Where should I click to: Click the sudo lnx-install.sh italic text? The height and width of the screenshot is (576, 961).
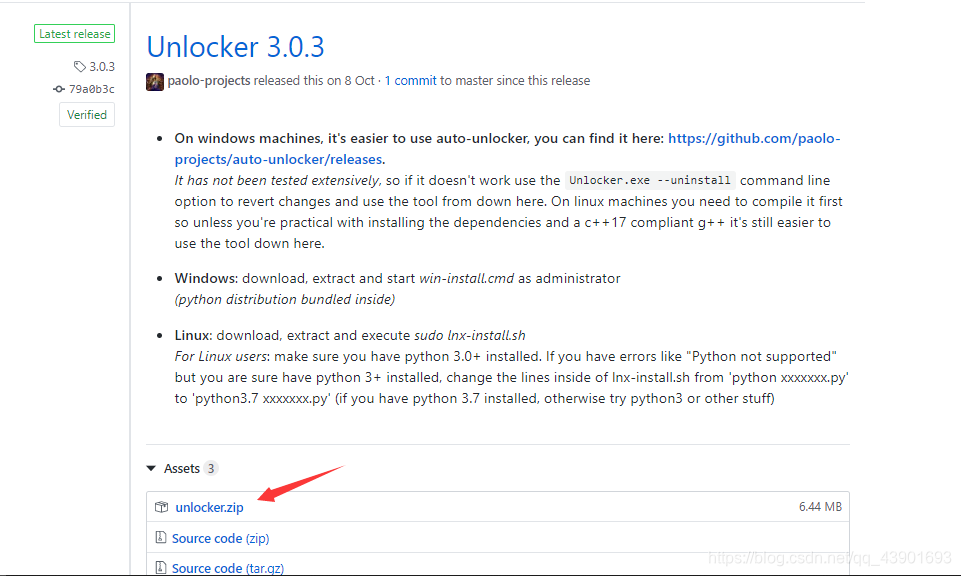469,336
